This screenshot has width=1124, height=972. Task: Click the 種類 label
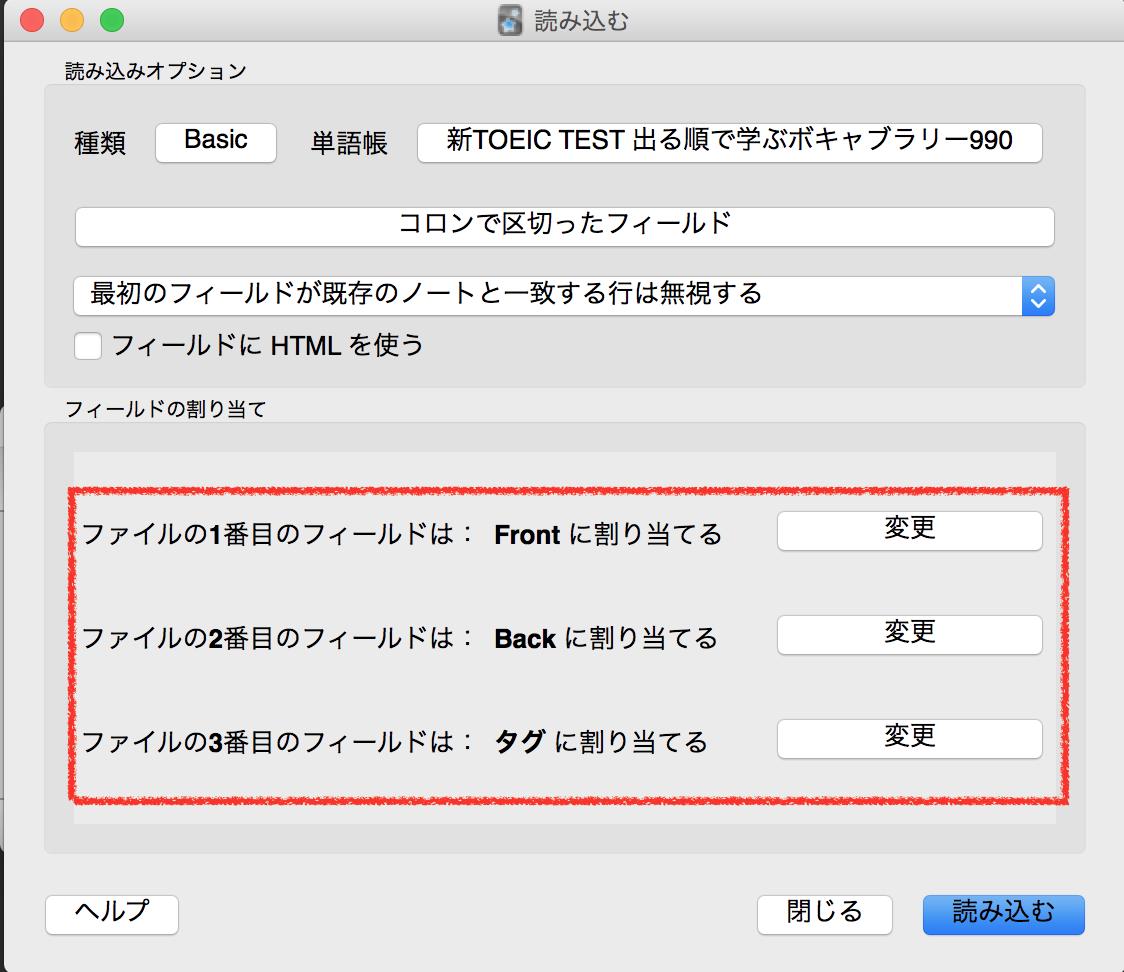100,143
